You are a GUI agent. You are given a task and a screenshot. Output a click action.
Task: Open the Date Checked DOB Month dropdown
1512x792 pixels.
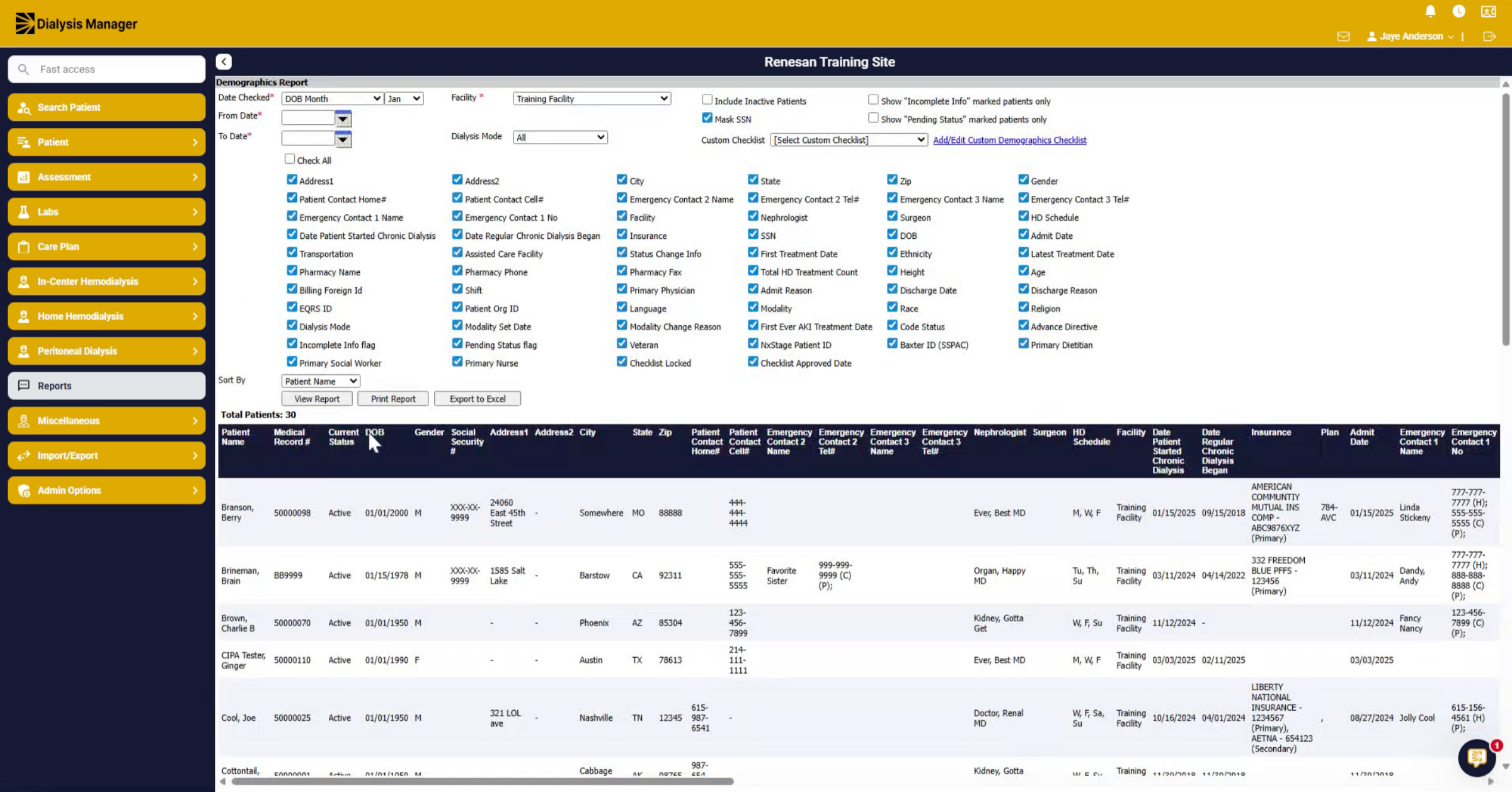tap(332, 99)
